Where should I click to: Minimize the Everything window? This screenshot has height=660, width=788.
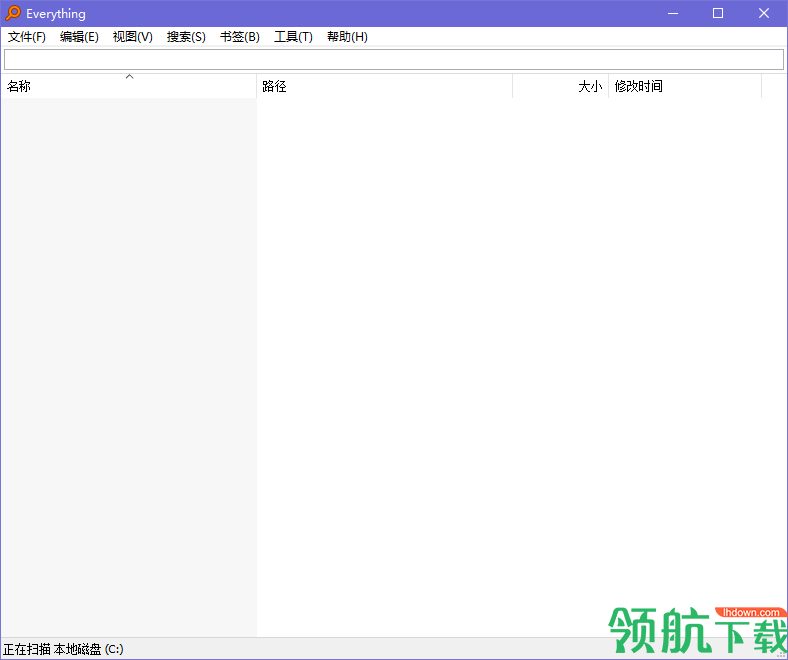click(x=672, y=13)
